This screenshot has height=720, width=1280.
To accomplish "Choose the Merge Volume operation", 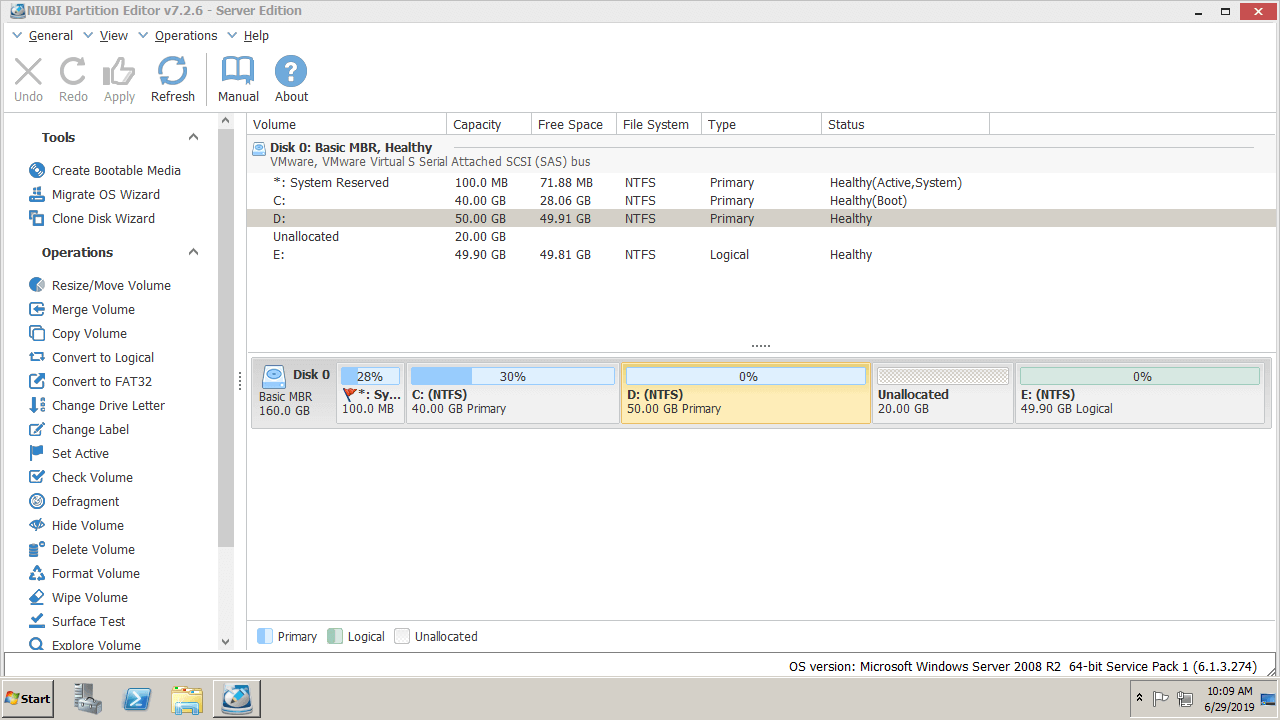I will pyautogui.click(x=93, y=309).
